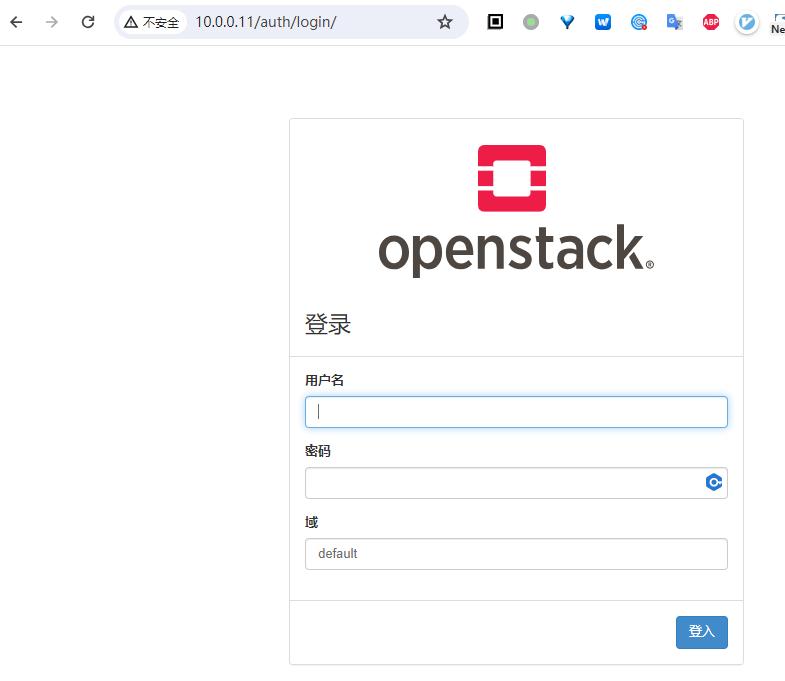Open the 不安全 site security warning
Screen dimensions: 785x681
[x=152, y=22]
